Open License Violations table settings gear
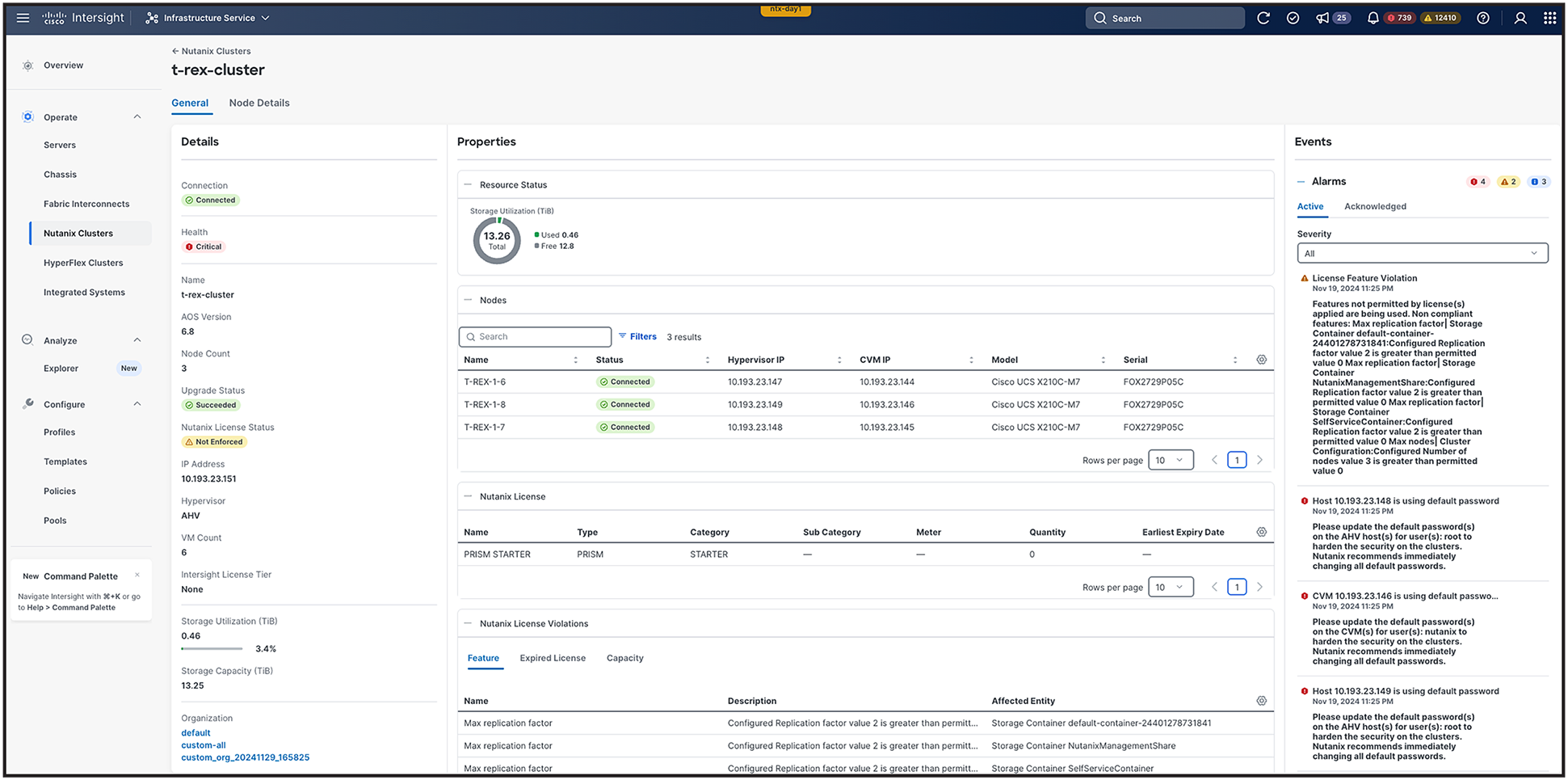Viewport: 1568px width, 780px height. (1261, 701)
